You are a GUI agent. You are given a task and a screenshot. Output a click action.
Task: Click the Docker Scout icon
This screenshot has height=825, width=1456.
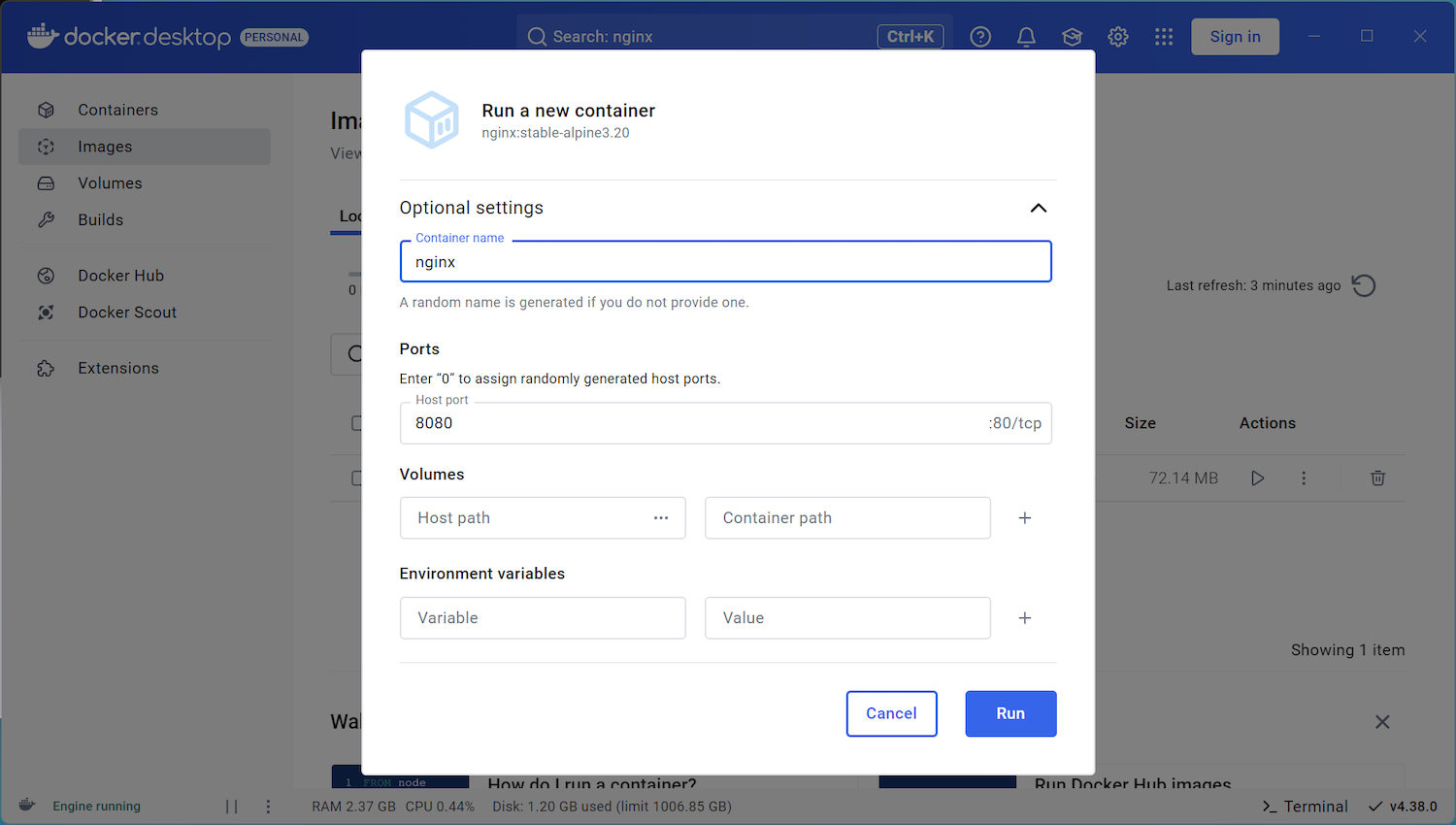pos(46,313)
